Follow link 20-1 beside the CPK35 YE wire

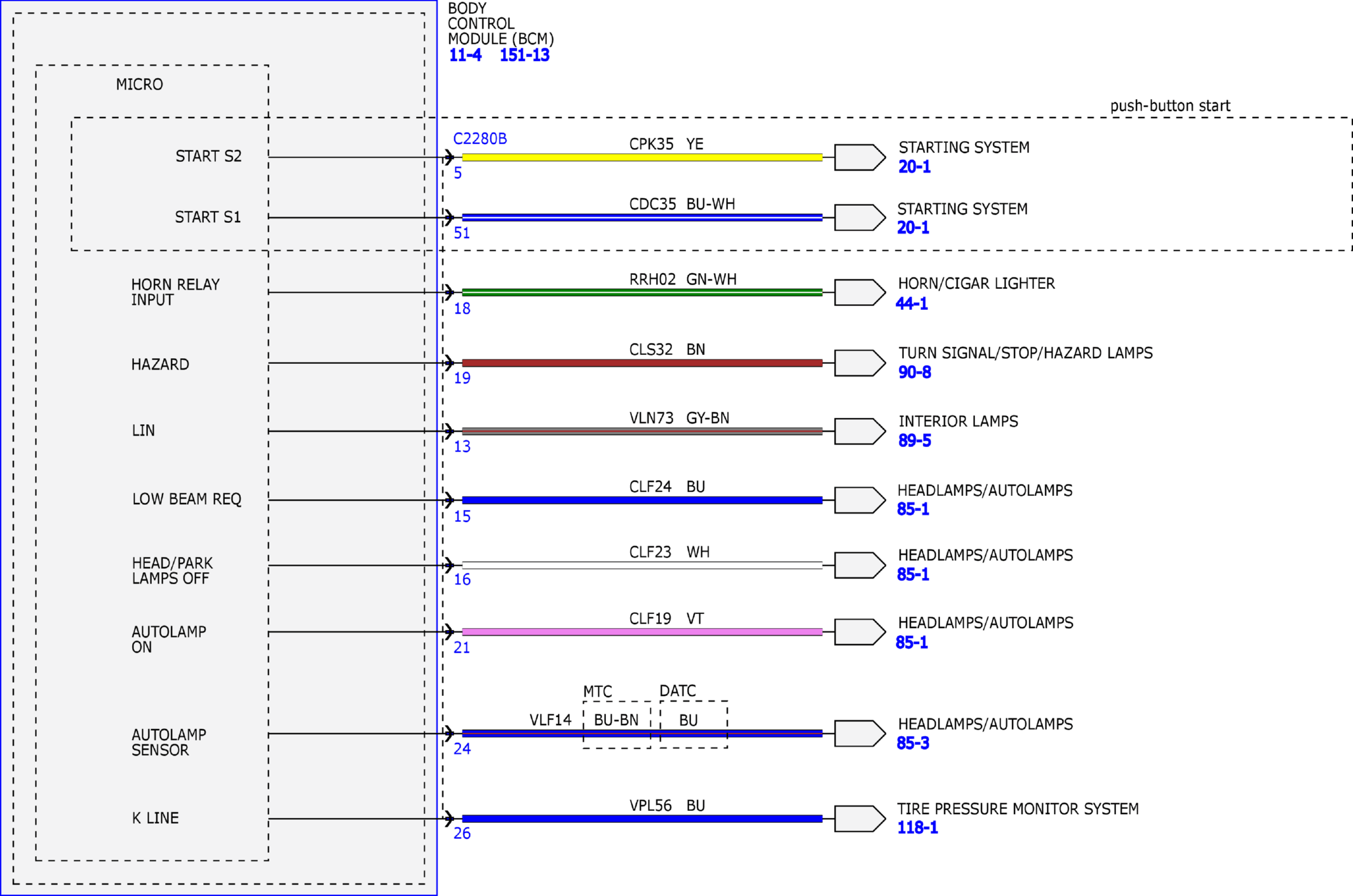[914, 167]
